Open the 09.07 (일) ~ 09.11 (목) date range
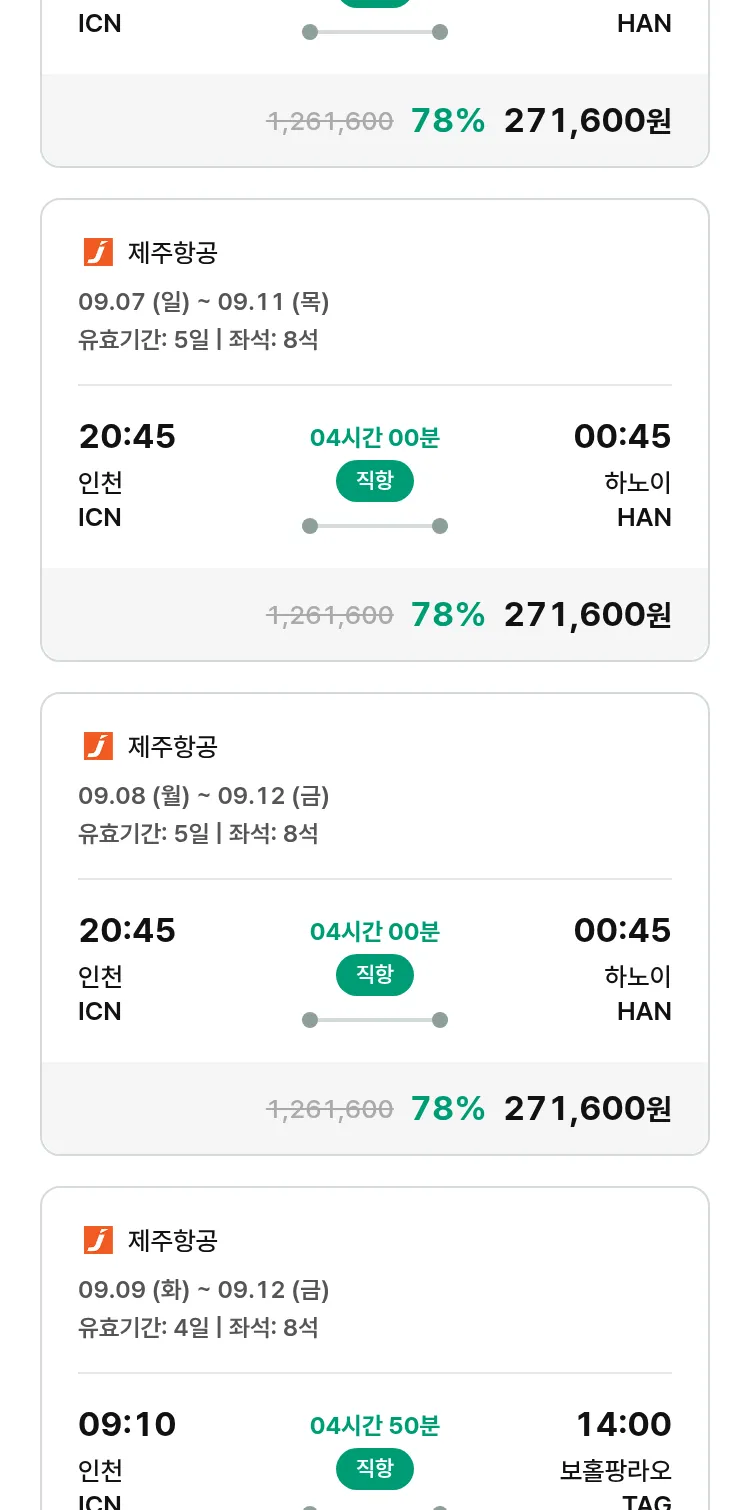This screenshot has height=1510, width=750. click(x=204, y=302)
